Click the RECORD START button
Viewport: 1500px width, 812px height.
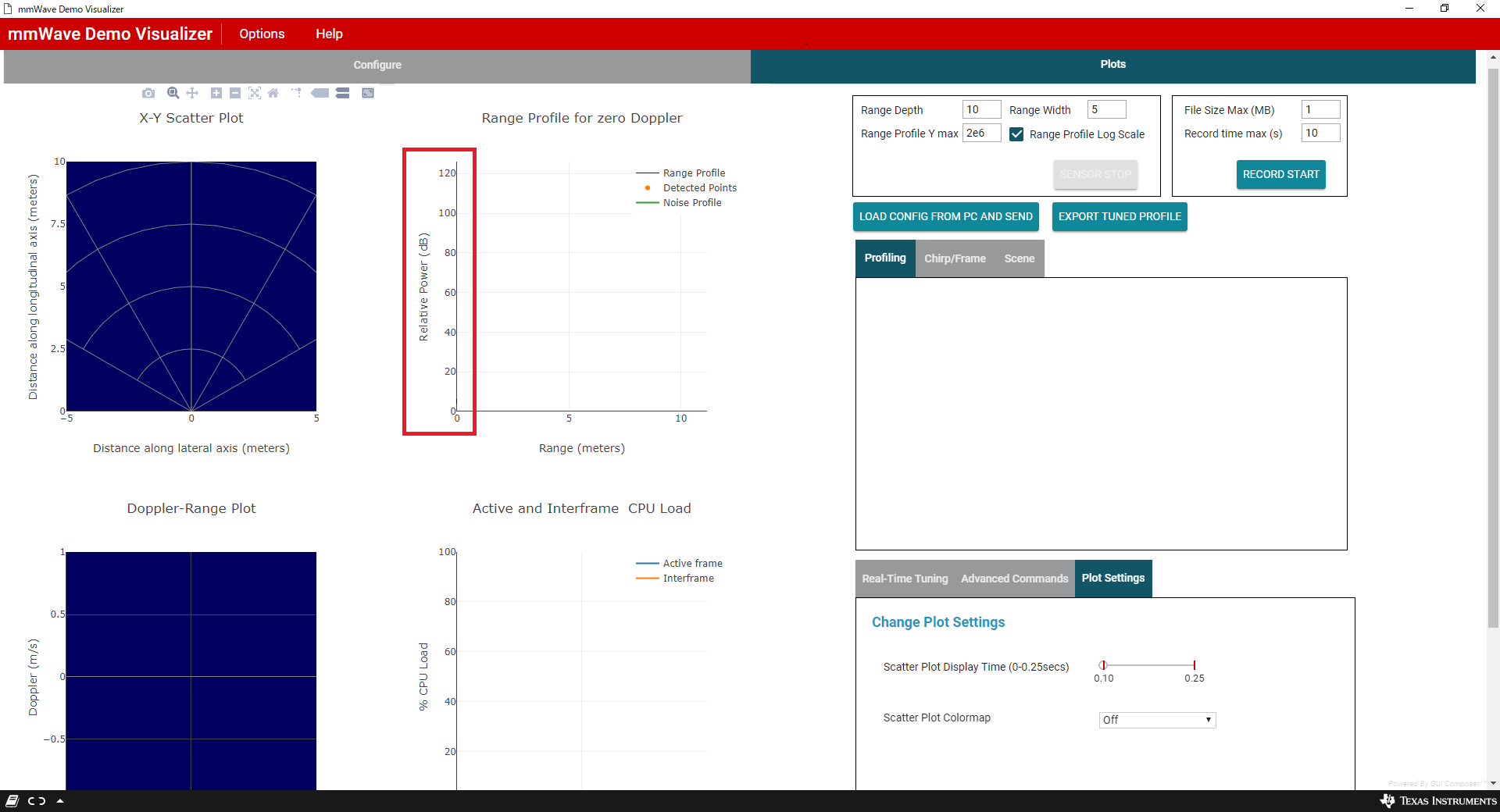[x=1281, y=174]
